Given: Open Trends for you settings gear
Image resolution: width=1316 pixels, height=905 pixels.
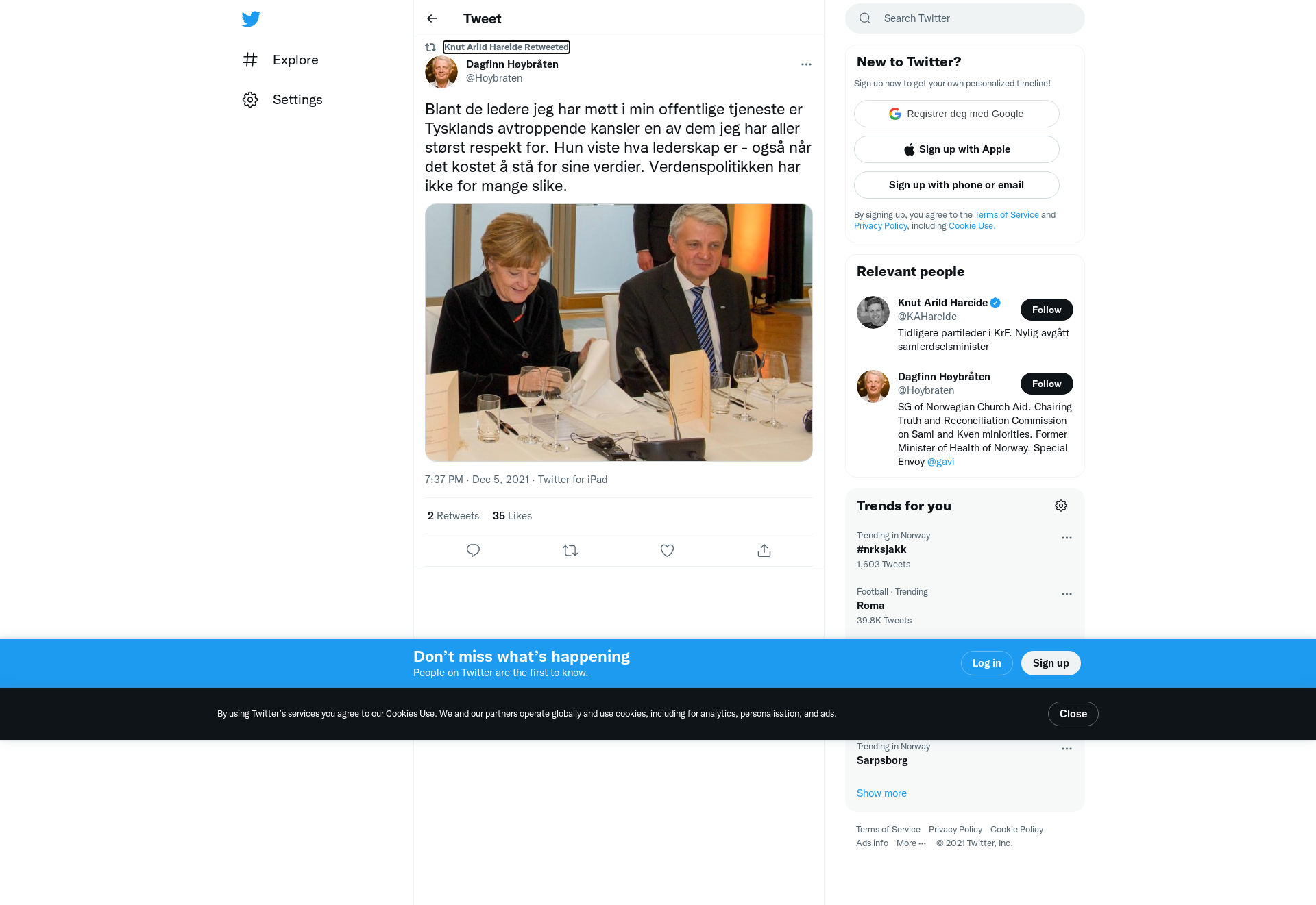Looking at the screenshot, I should pyautogui.click(x=1061, y=506).
